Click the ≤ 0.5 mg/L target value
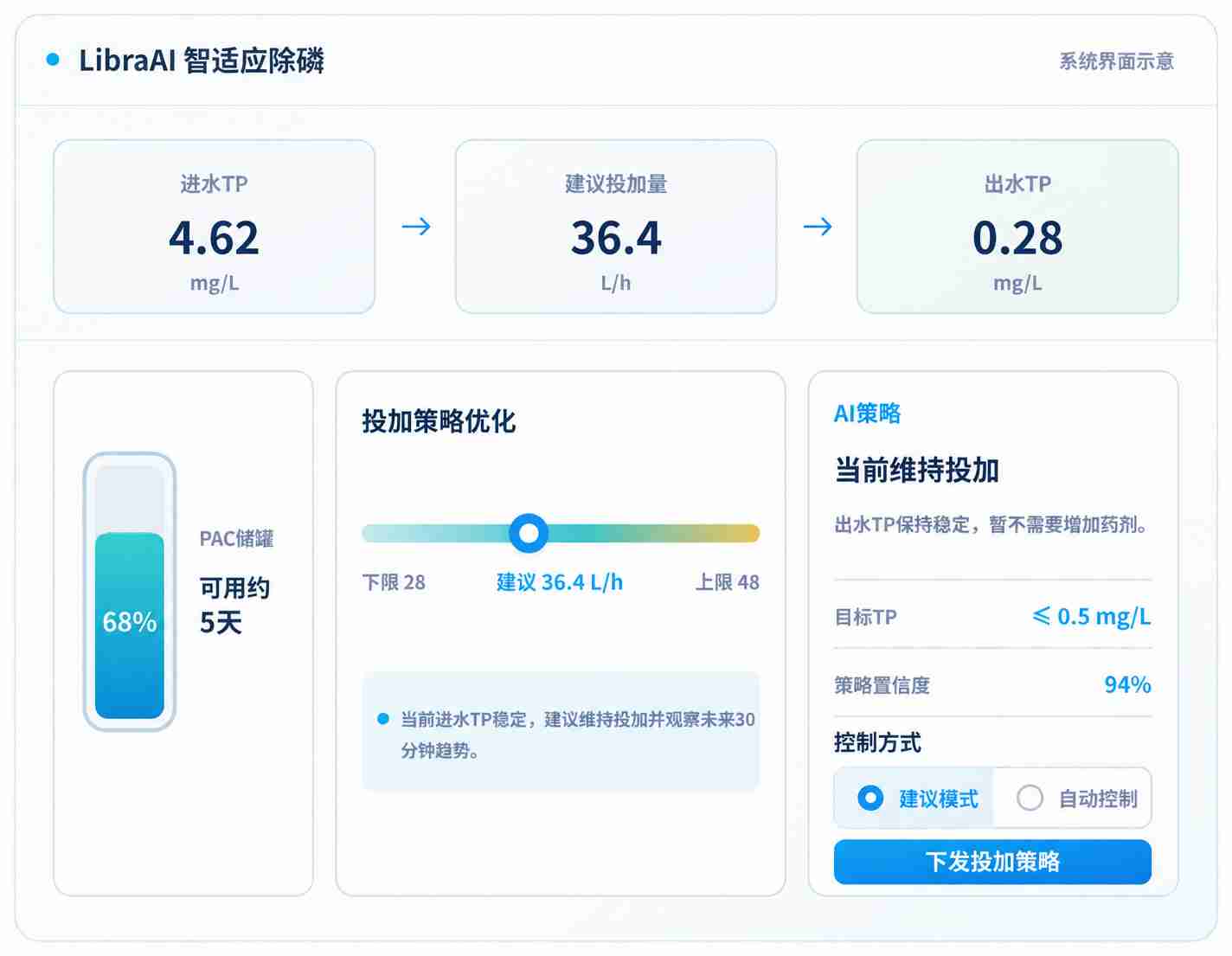1232x956 pixels. click(x=1092, y=616)
